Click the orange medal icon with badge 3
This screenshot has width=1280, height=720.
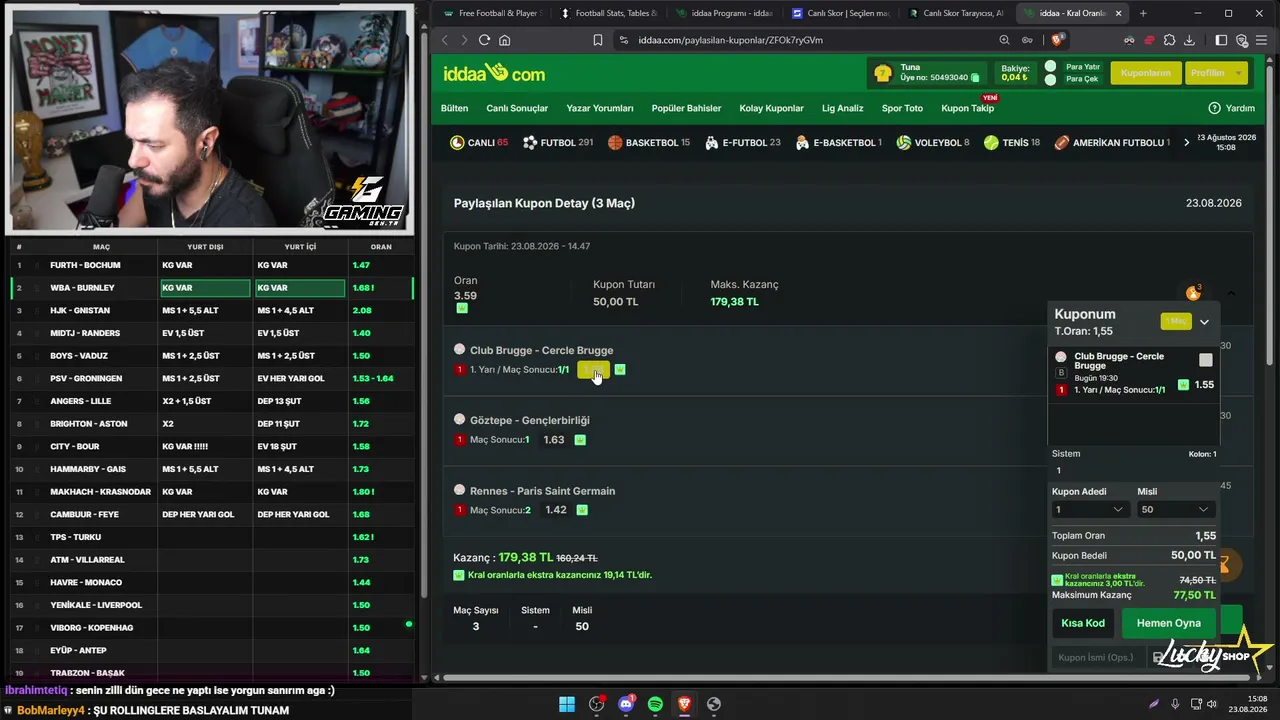[1193, 293]
